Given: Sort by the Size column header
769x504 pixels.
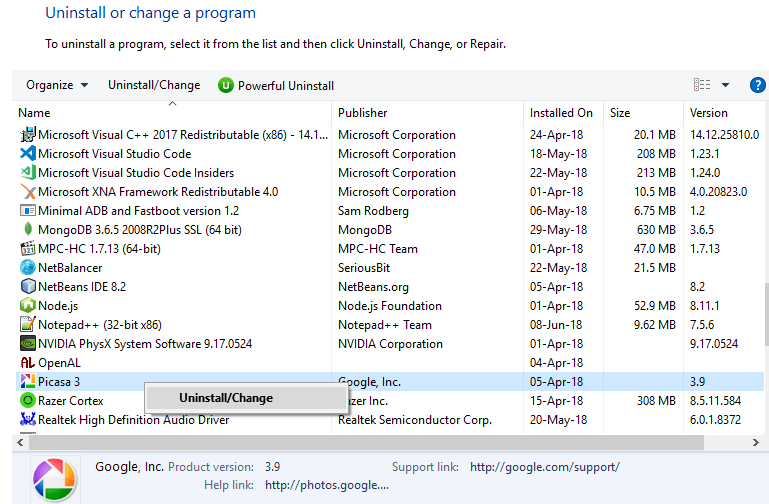Looking at the screenshot, I should [x=643, y=113].
